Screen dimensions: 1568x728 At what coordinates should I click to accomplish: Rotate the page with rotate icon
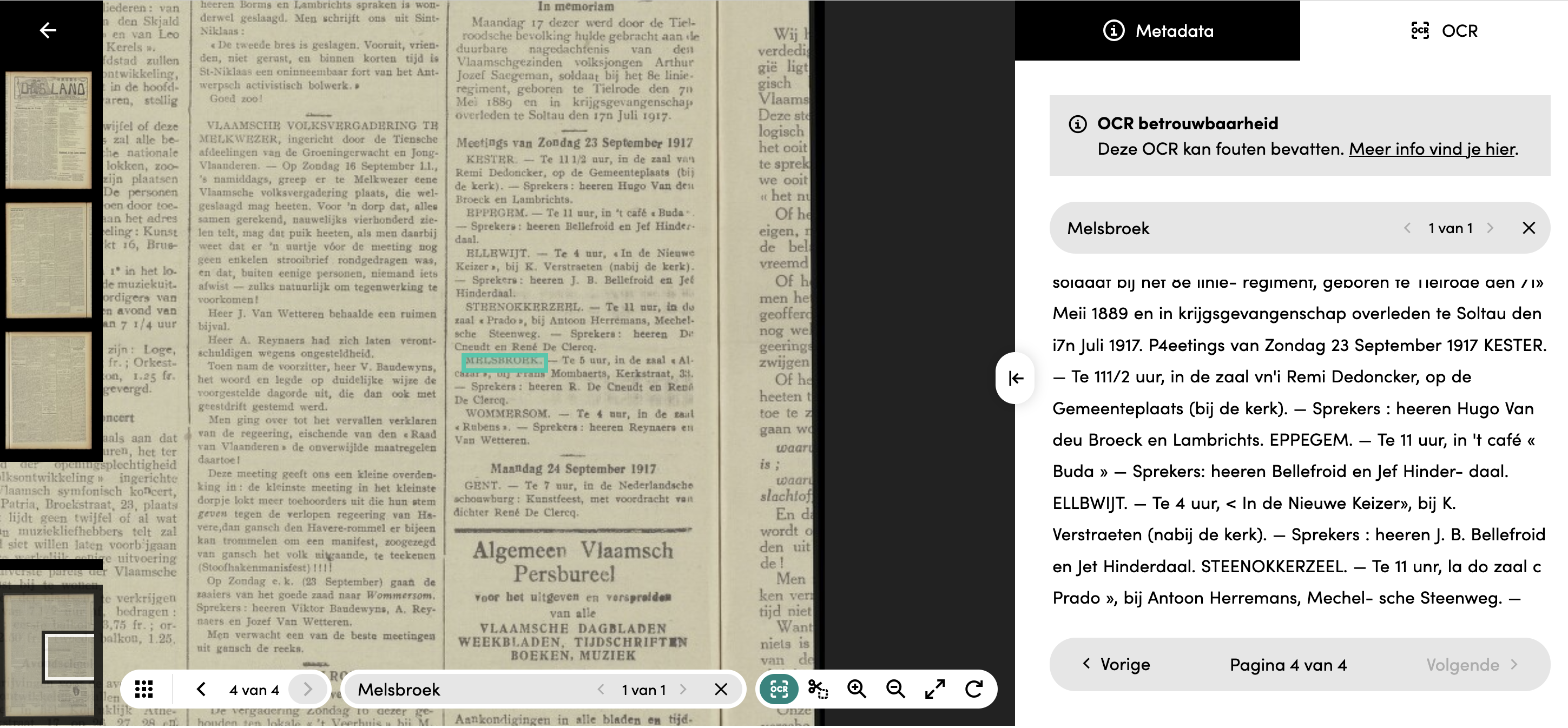(x=974, y=689)
